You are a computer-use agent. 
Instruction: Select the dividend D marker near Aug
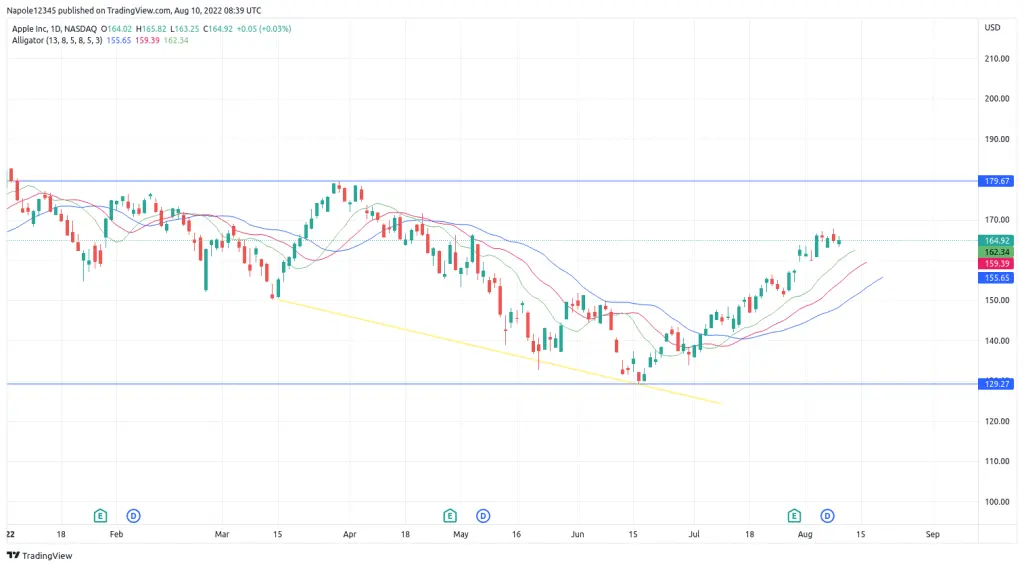827,516
